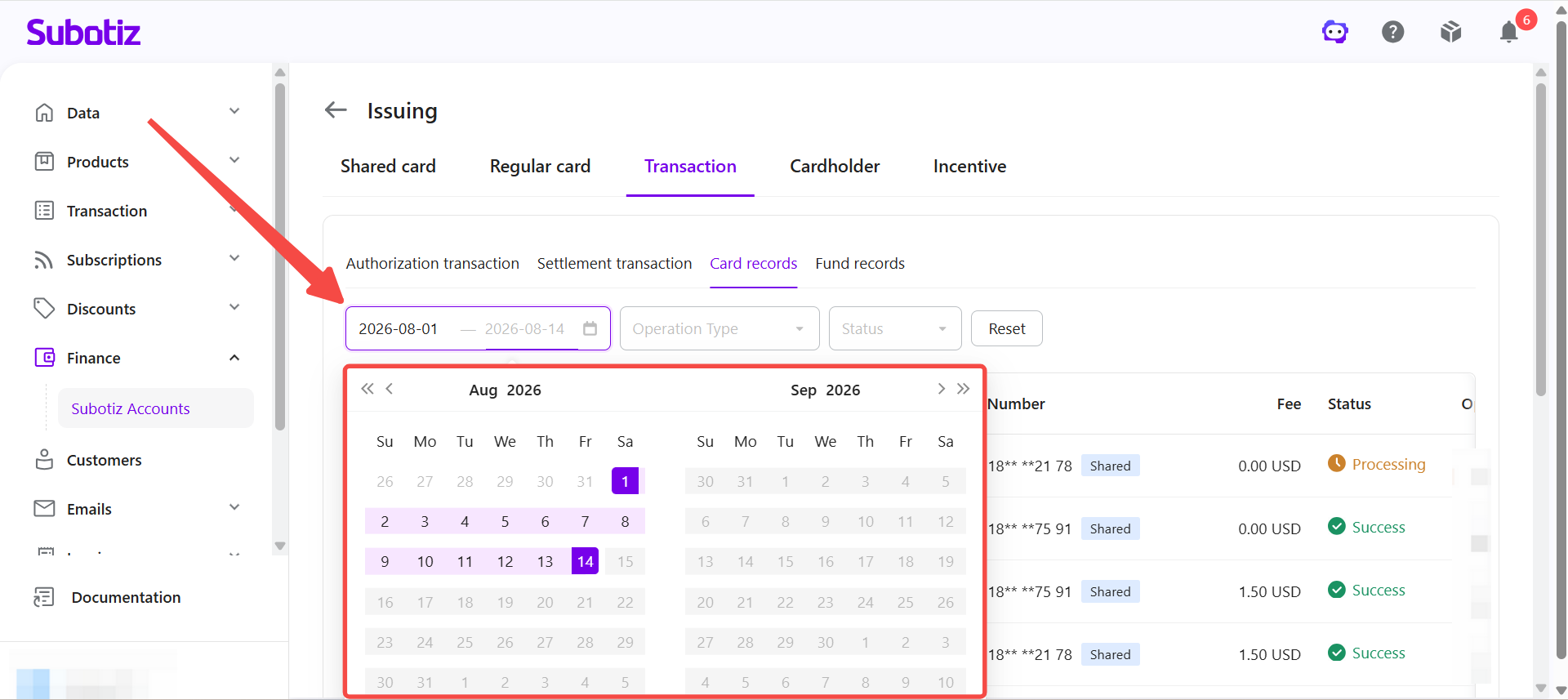Expand the Emails menu chevron
The height and width of the screenshot is (700, 1568).
click(x=234, y=507)
